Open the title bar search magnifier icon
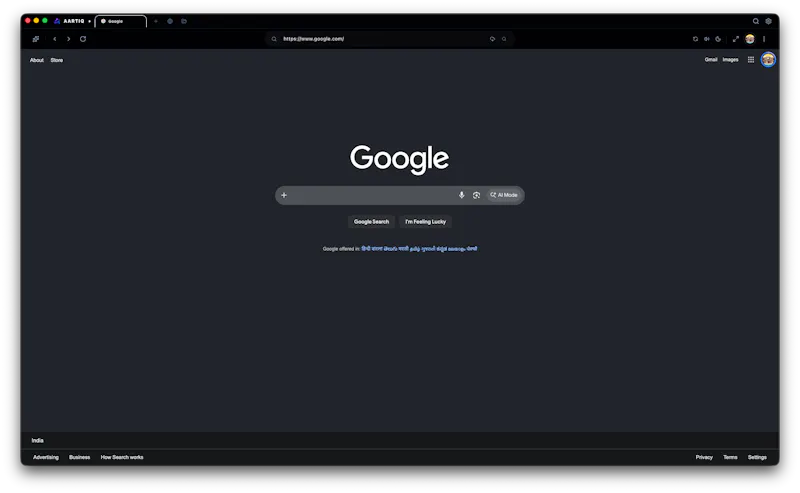Viewport: 800px width, 493px height. click(756, 21)
